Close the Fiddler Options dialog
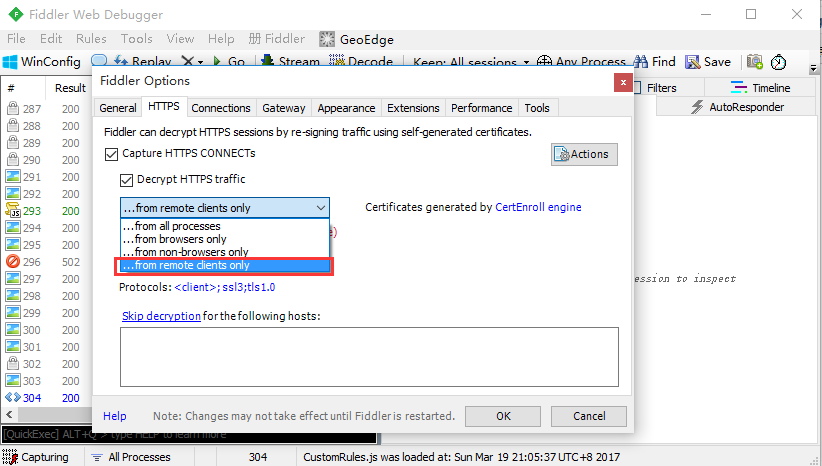 coord(623,82)
